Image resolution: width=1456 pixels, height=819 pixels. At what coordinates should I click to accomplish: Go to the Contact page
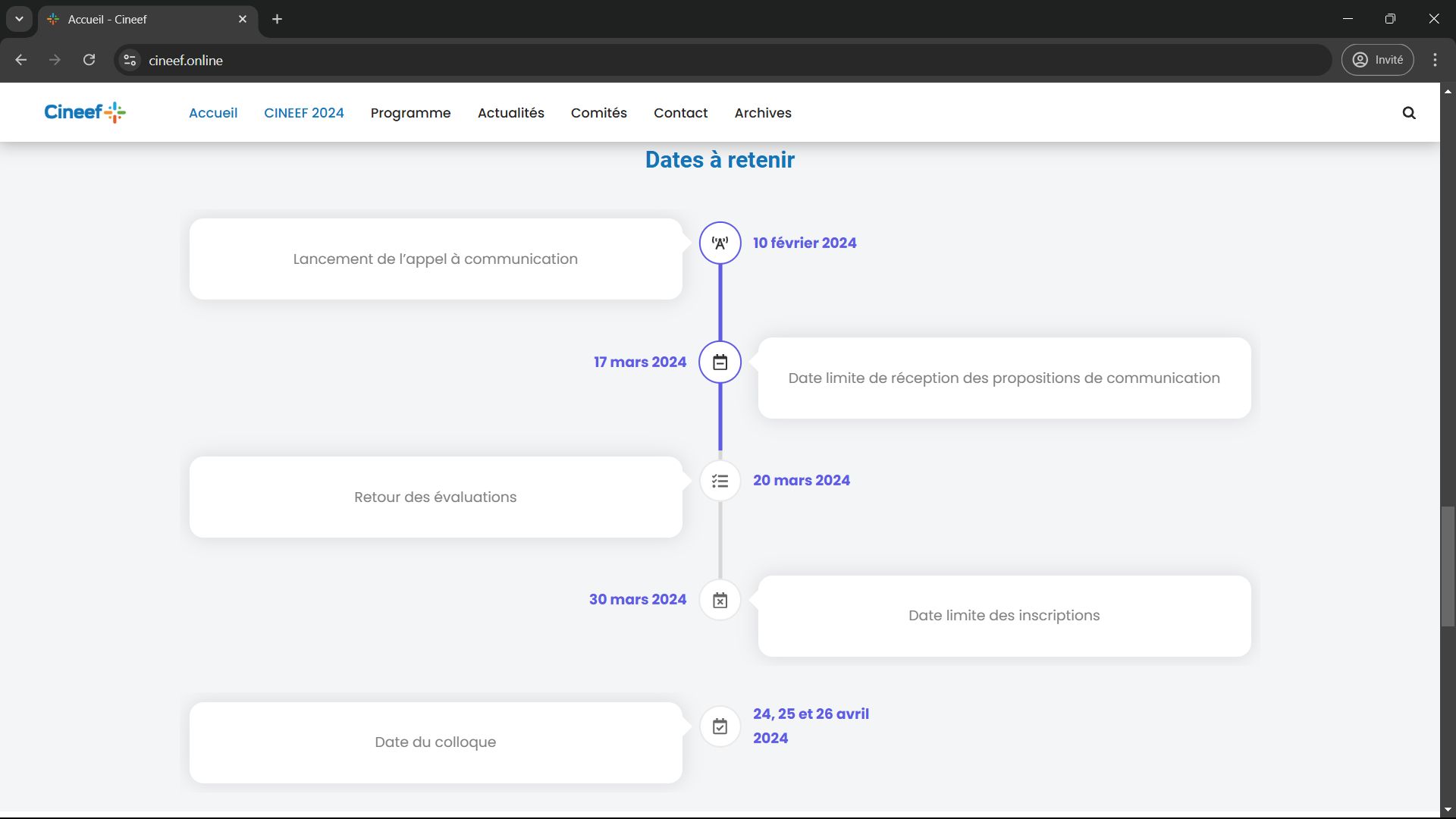click(681, 113)
